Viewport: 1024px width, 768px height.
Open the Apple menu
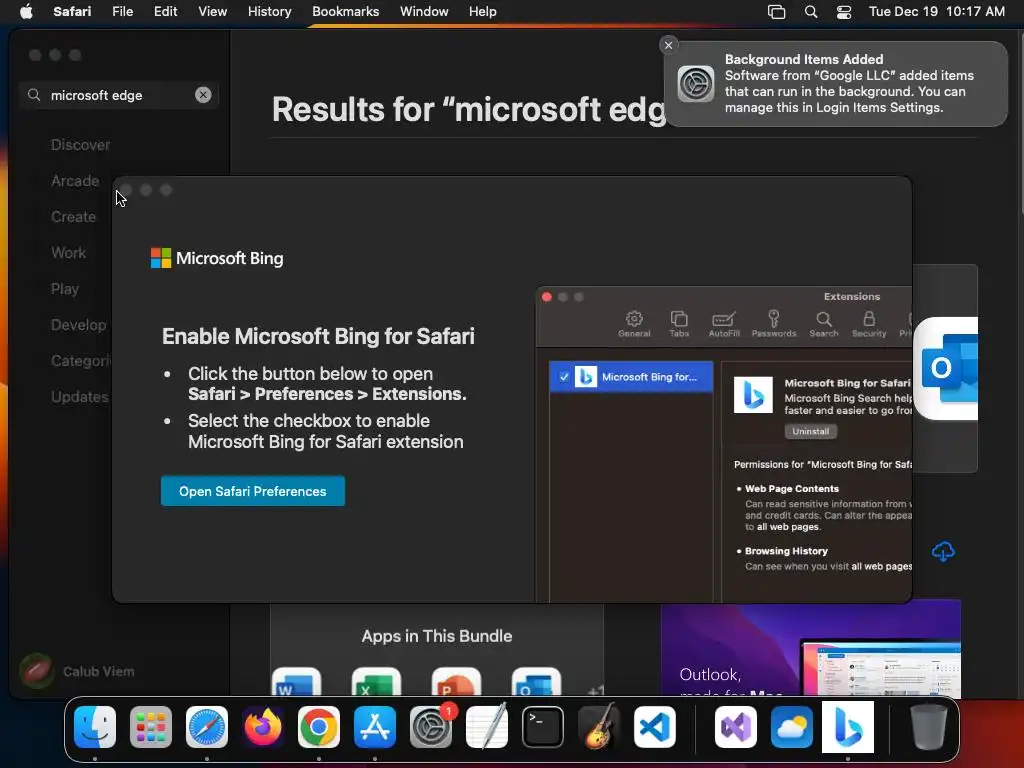[26, 12]
